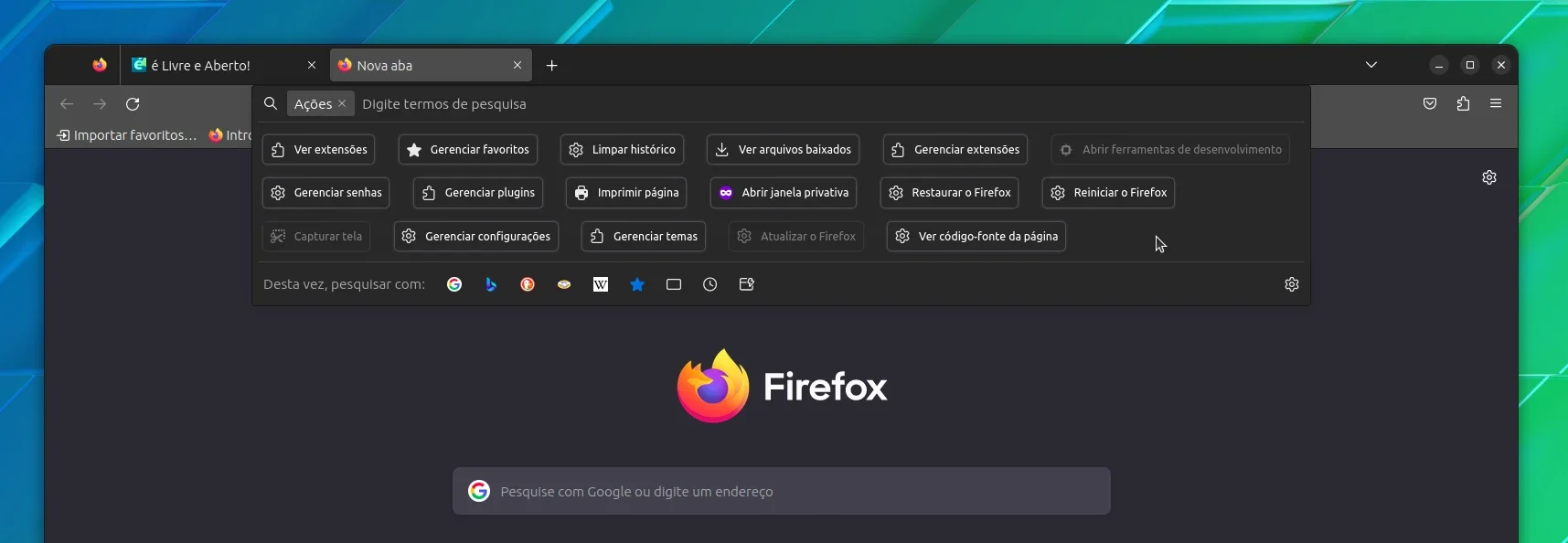Image resolution: width=1568 pixels, height=543 pixels.
Task: Choose "Limpar histórico" action
Action: coord(622,150)
